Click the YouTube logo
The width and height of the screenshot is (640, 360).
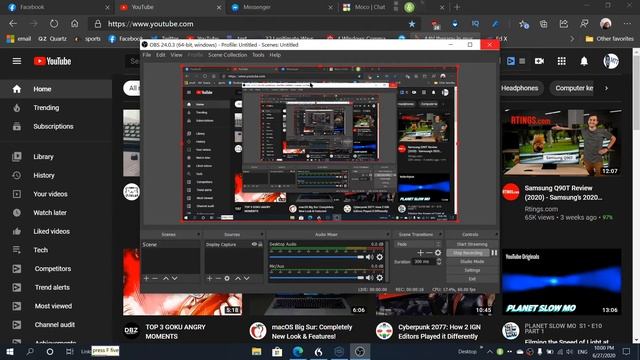tap(53, 61)
